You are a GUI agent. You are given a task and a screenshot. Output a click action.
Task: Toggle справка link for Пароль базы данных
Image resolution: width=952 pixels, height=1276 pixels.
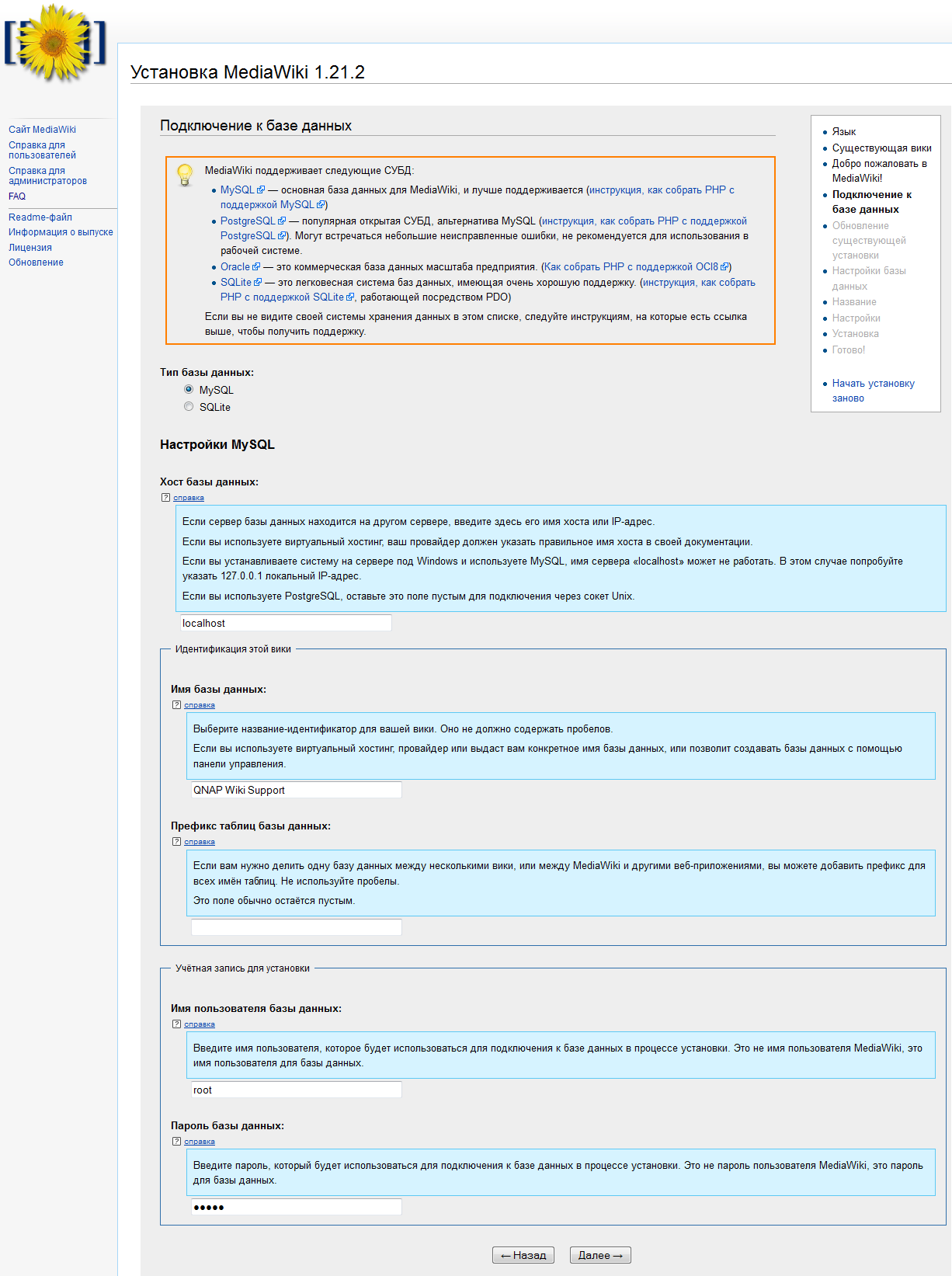[x=200, y=1142]
